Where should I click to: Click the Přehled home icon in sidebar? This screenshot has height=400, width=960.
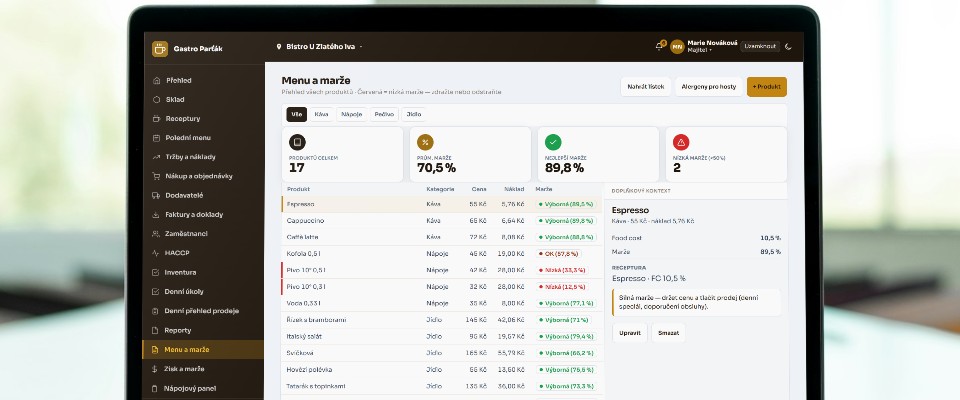[x=156, y=80]
